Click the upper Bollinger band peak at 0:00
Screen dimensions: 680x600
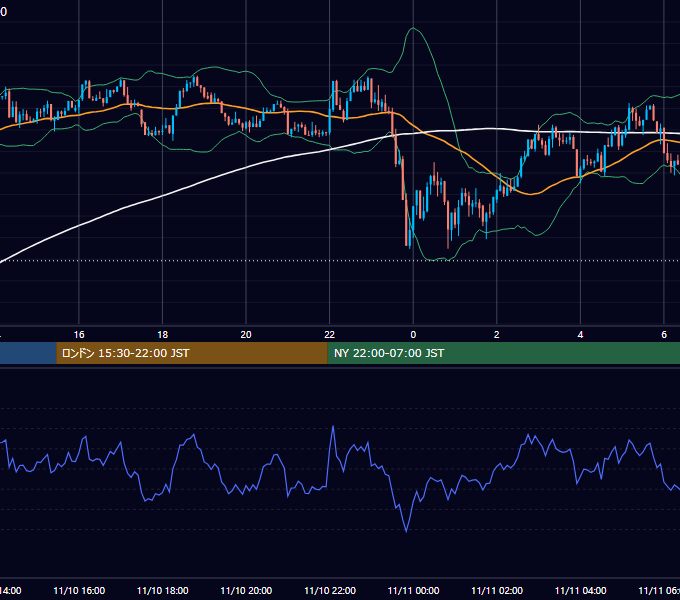tap(413, 29)
